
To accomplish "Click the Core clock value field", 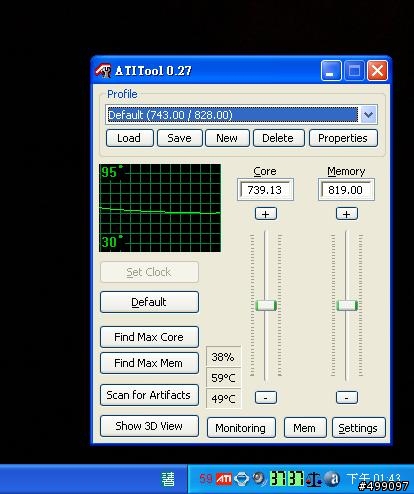I will coord(265,190).
